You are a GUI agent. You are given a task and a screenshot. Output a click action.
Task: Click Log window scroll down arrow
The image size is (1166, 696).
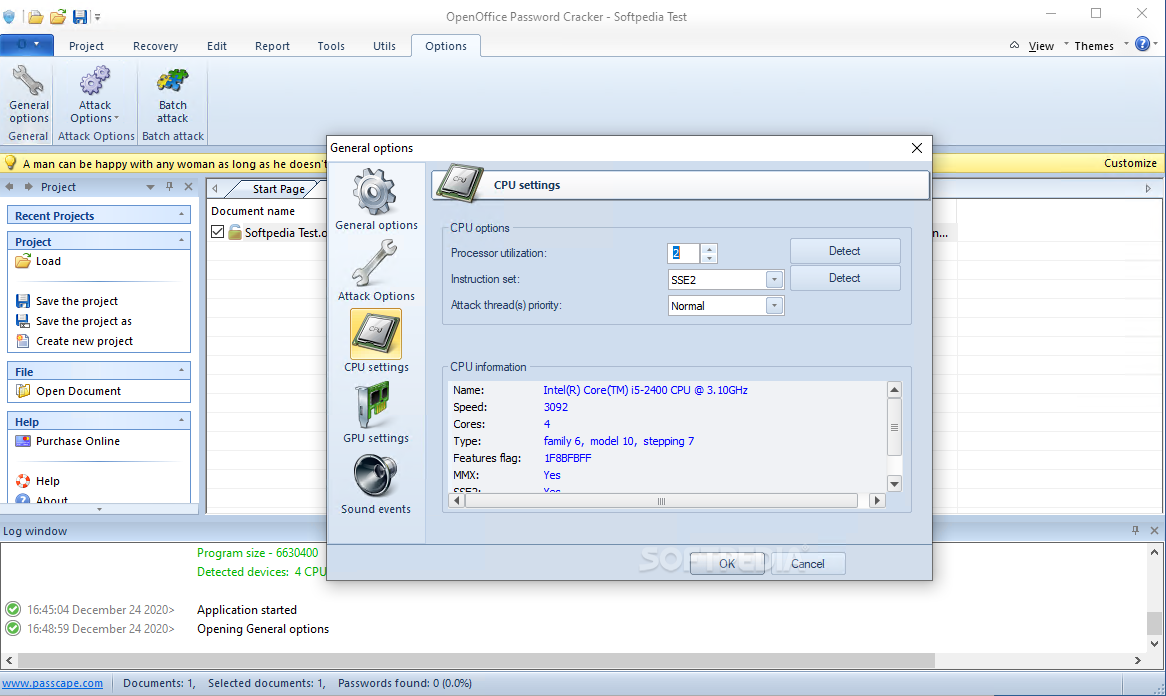1154,644
